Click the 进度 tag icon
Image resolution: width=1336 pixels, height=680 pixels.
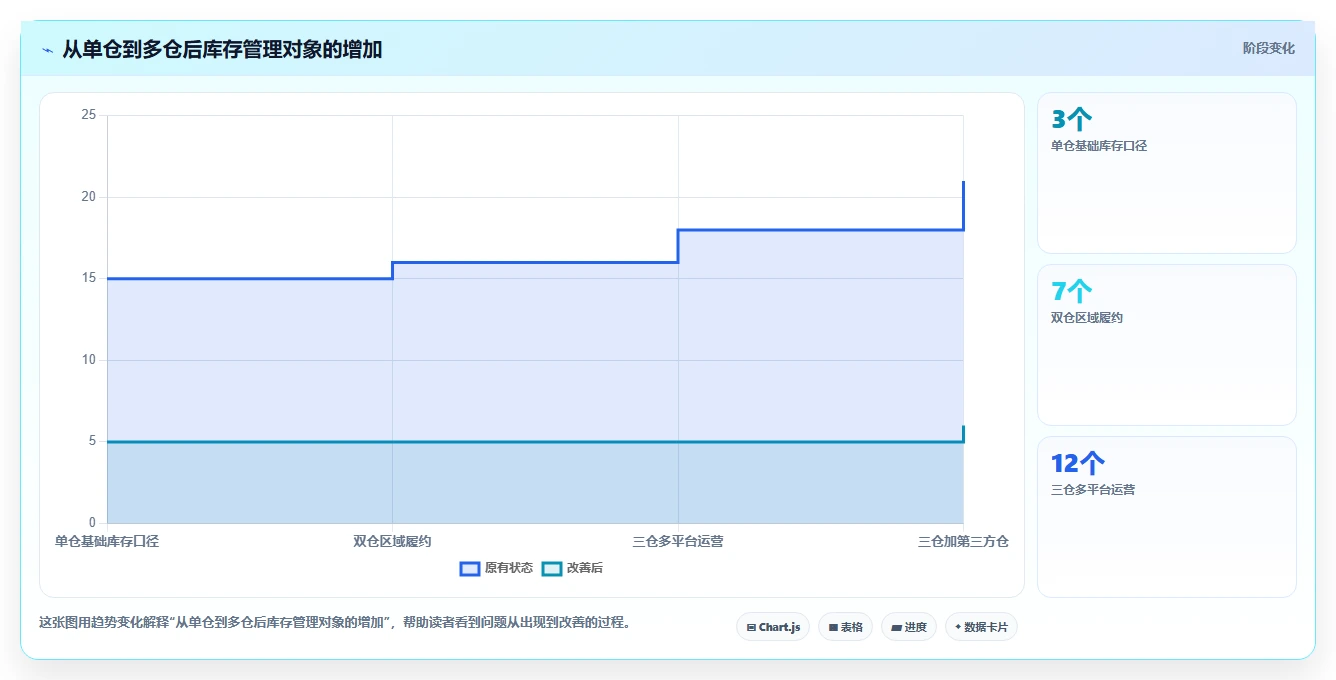pyautogui.click(x=897, y=628)
